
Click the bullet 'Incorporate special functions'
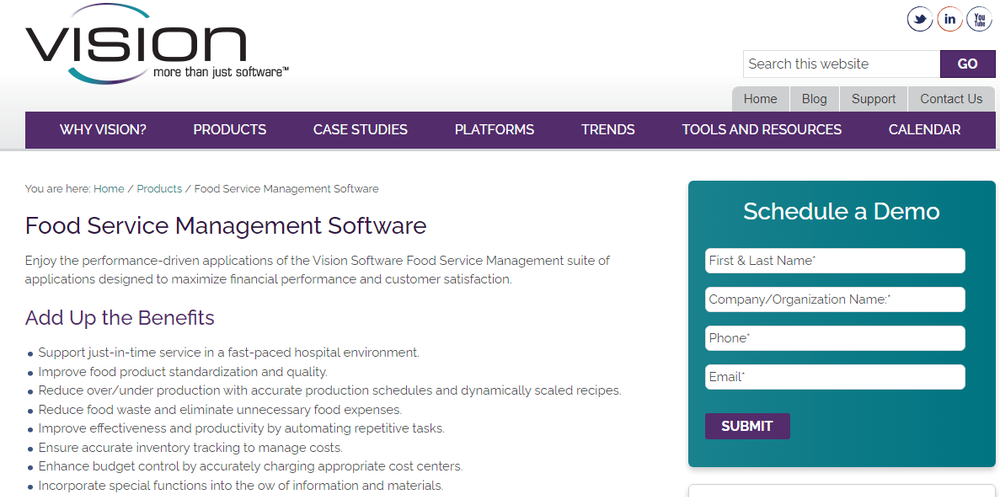(x=240, y=486)
